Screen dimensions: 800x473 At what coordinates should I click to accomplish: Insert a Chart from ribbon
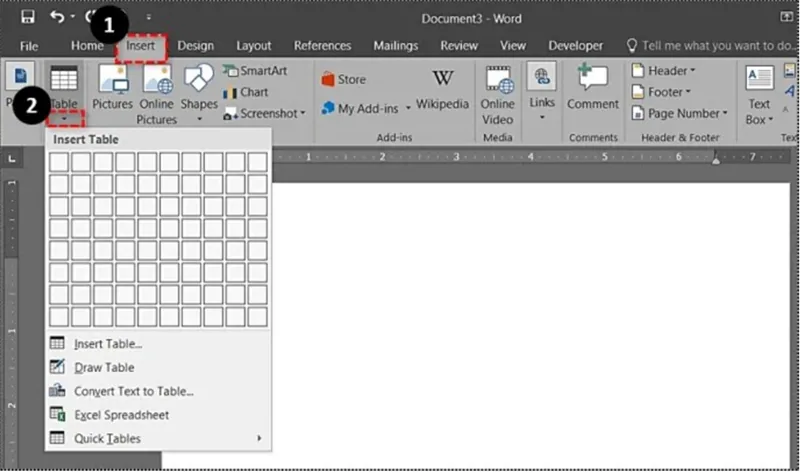(245, 92)
